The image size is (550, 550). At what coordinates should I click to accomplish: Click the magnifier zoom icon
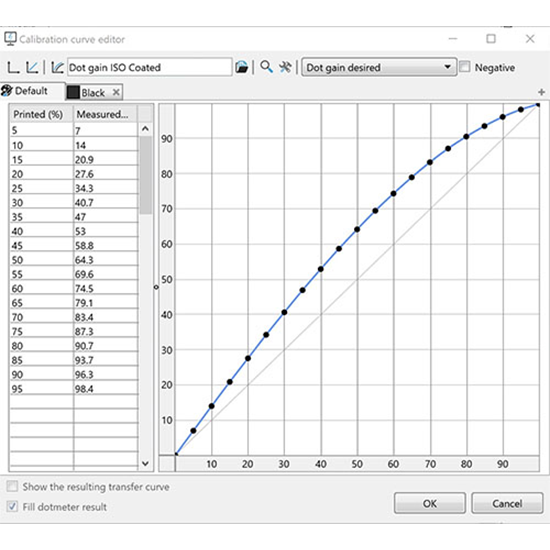tap(266, 67)
